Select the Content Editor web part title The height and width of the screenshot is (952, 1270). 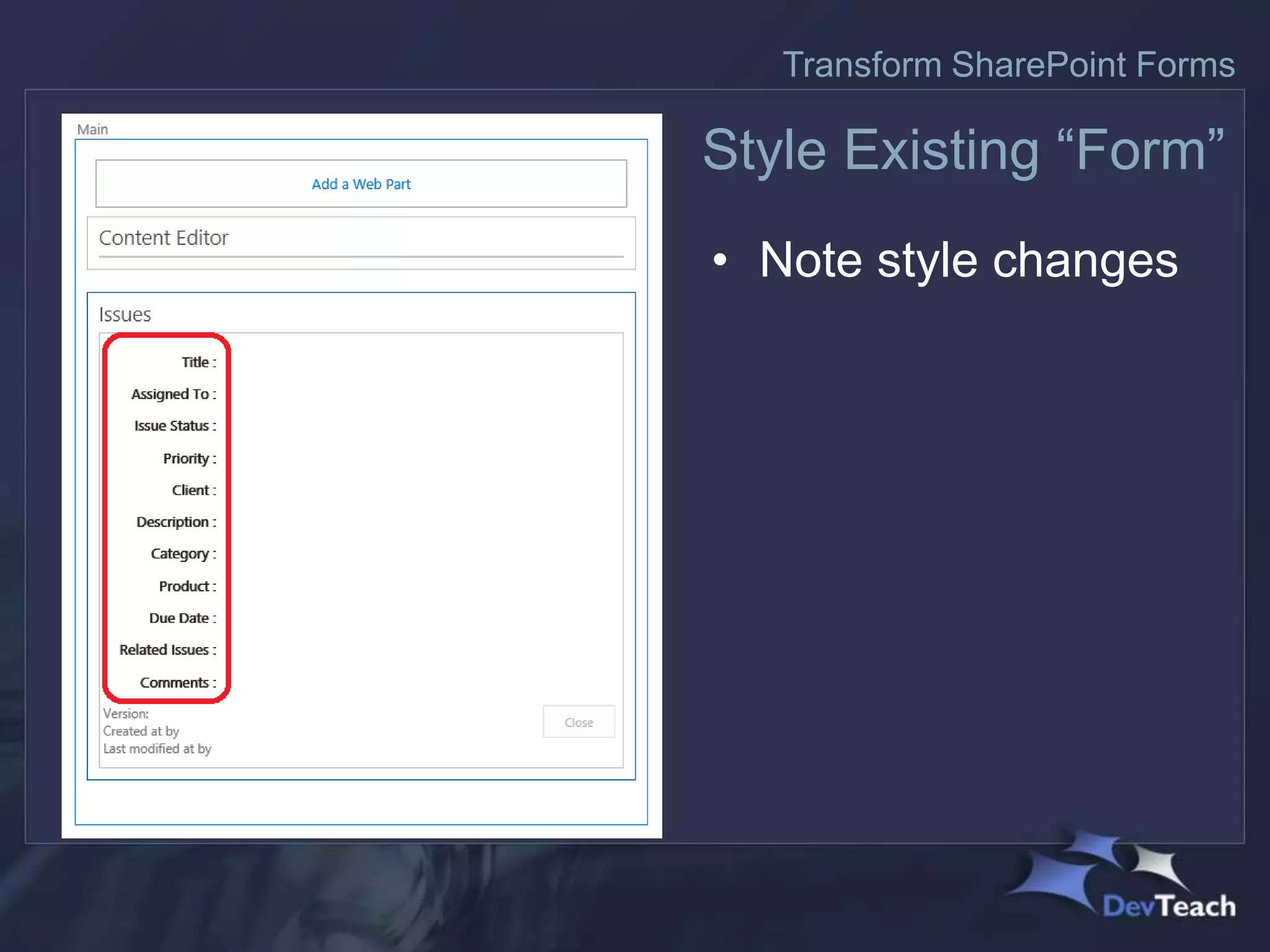tap(164, 238)
